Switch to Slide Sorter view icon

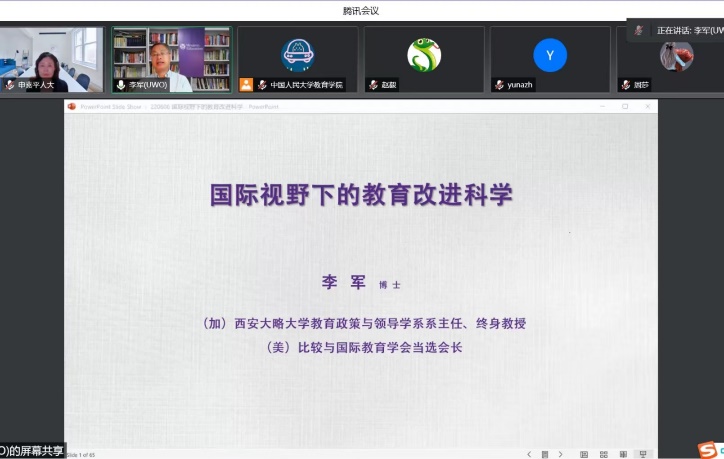[x=604, y=454]
